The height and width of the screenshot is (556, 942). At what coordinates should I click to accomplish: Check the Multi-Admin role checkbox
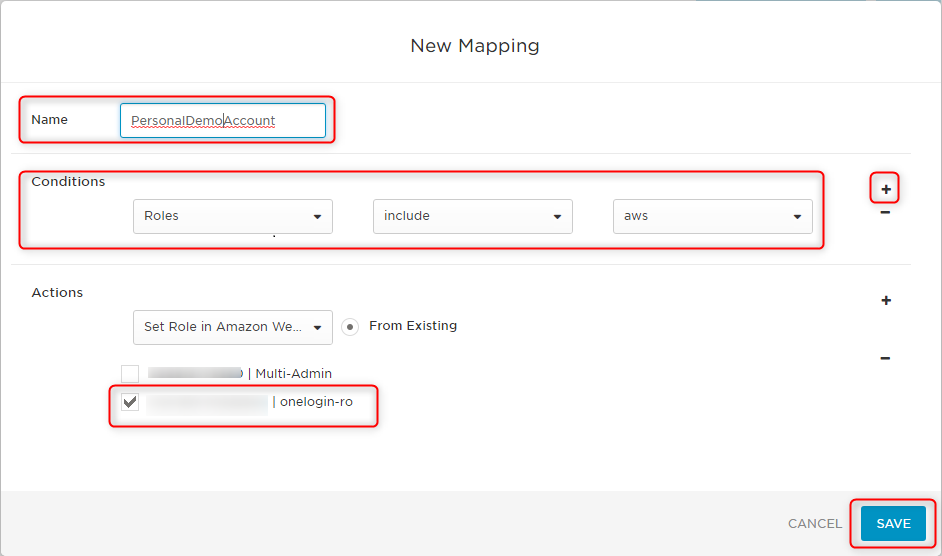(130, 373)
